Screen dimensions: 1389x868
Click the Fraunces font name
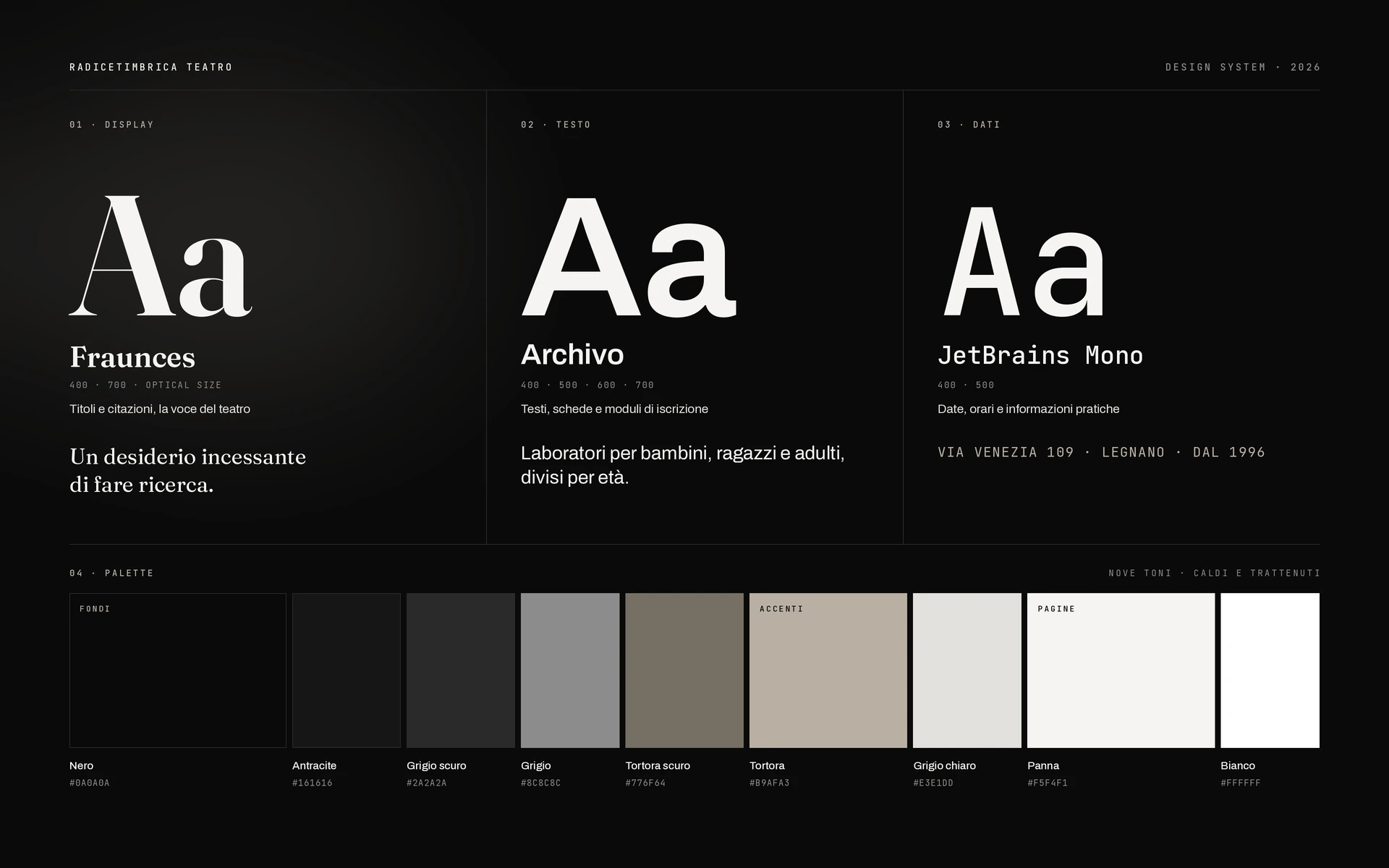coord(132,357)
